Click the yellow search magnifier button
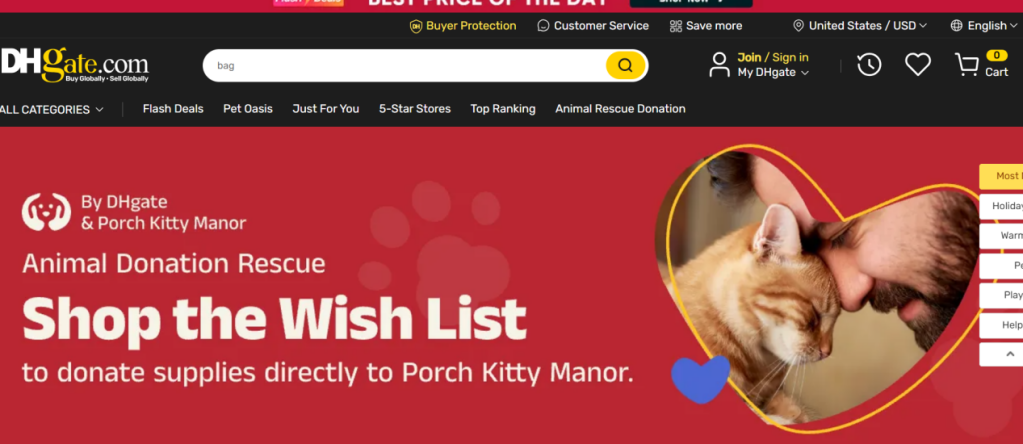1023x444 pixels. 625,65
